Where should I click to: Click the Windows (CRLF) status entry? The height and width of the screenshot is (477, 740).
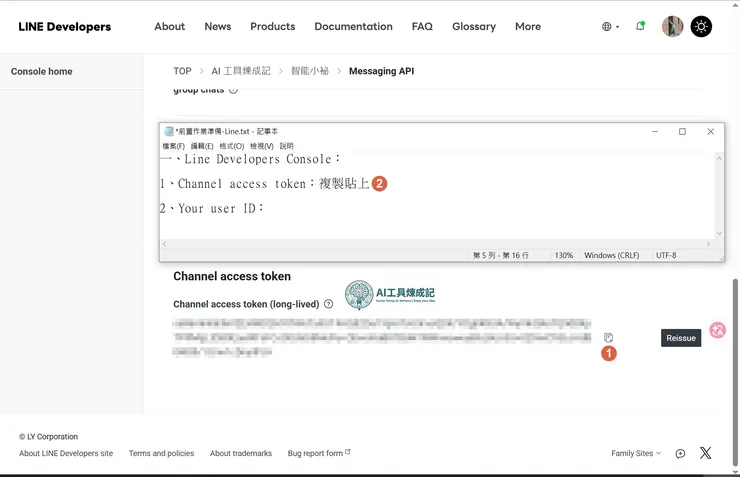click(x=612, y=255)
